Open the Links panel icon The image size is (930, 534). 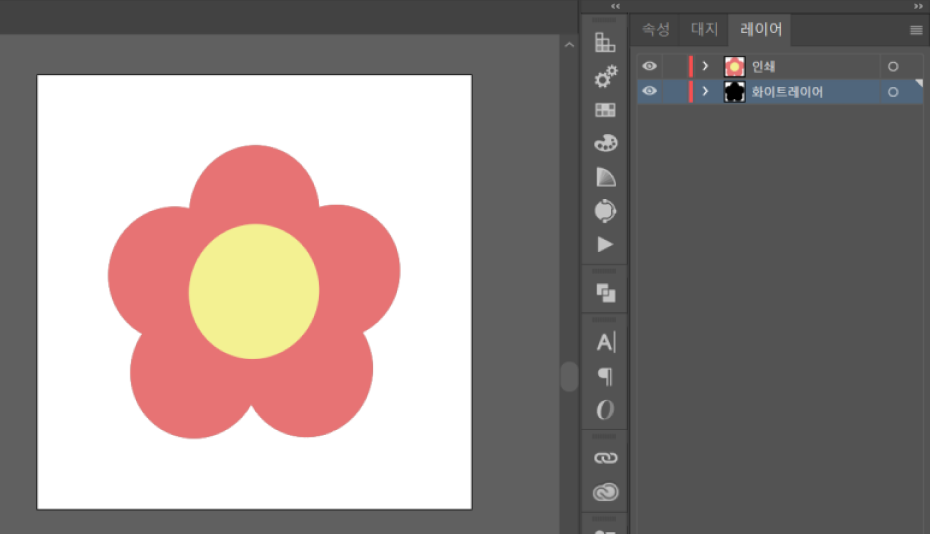click(x=605, y=458)
